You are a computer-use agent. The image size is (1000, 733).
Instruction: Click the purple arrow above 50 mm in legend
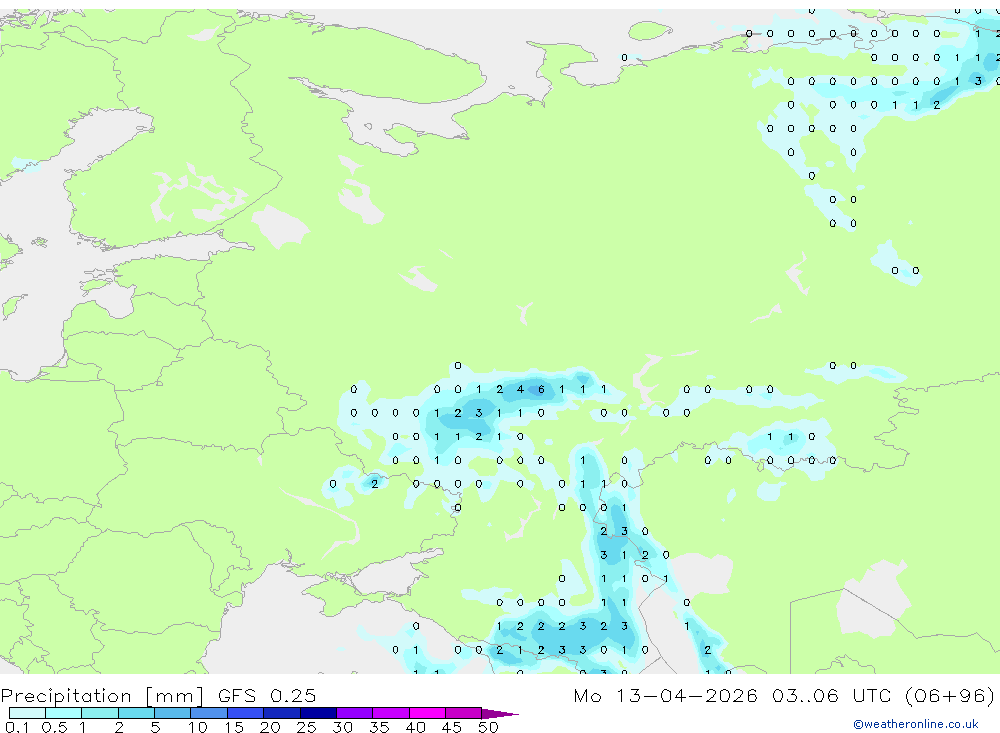click(499, 714)
